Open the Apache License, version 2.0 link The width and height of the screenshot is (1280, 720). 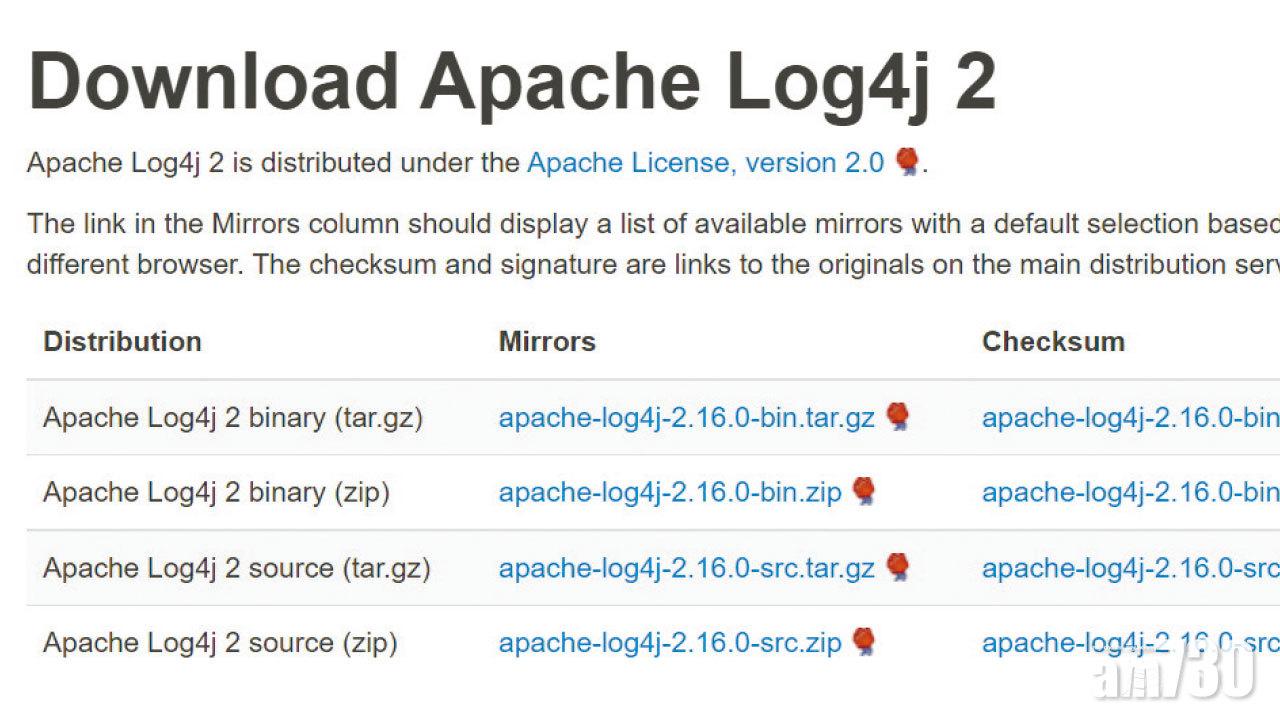click(706, 163)
